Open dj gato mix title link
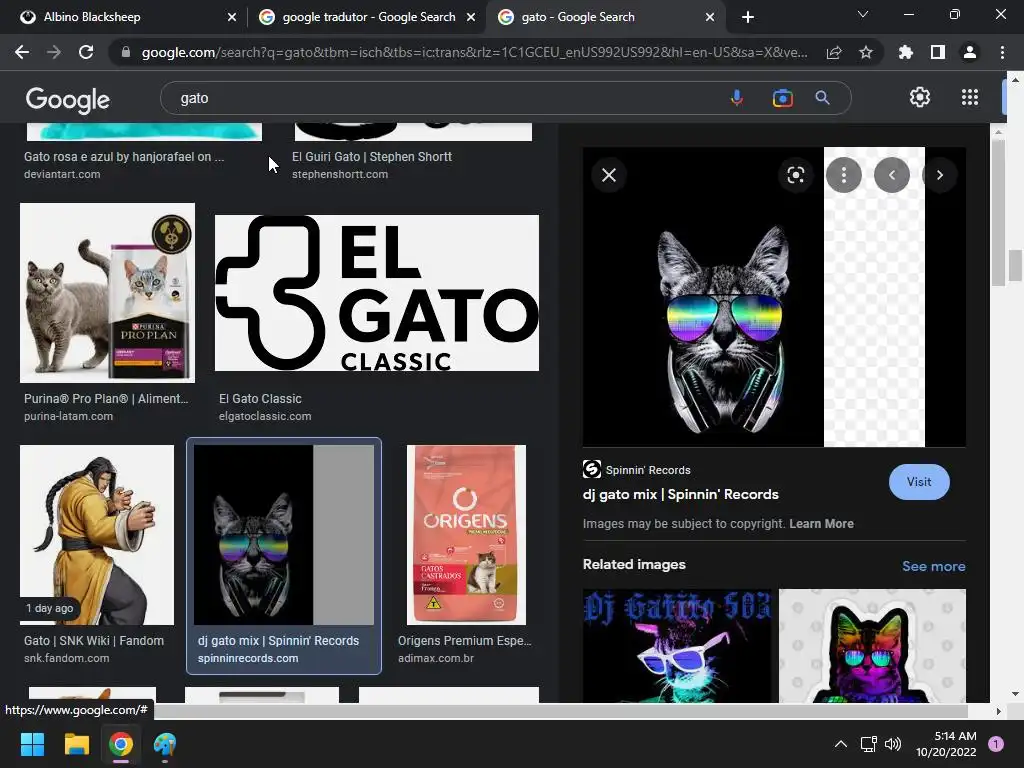The width and height of the screenshot is (1024, 768). 680,494
